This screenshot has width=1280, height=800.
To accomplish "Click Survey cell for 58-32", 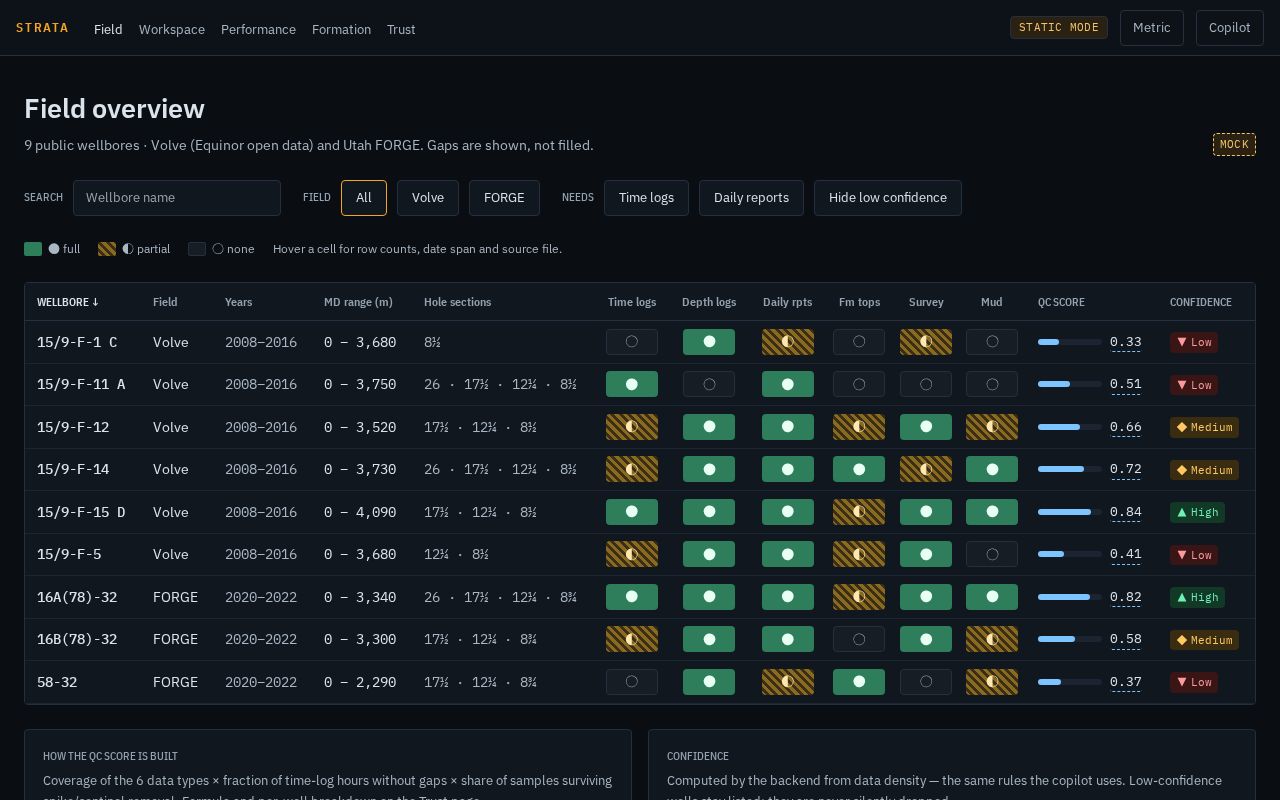I will [926, 682].
